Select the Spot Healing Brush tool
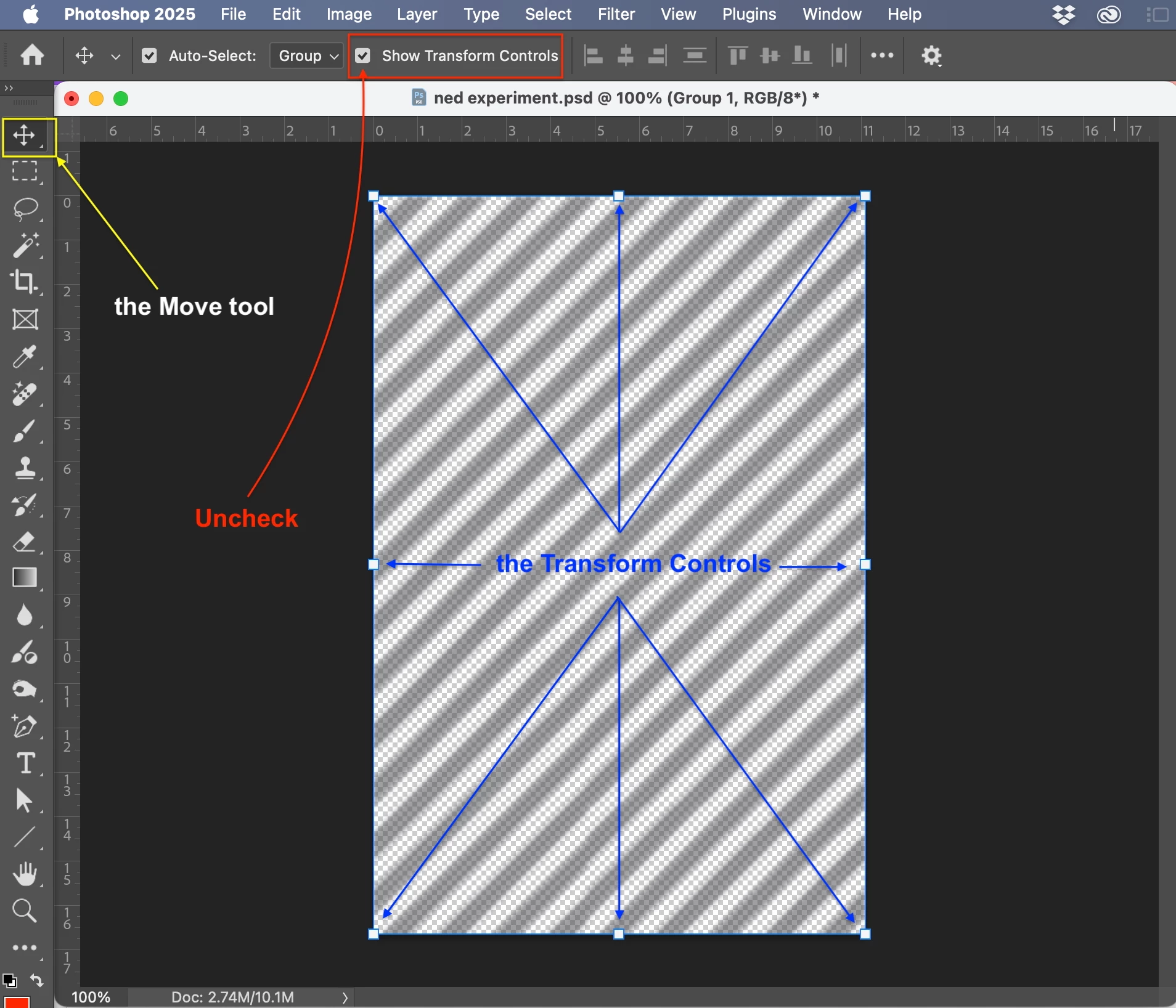Screen dimensions: 1176x1008 point(25,393)
